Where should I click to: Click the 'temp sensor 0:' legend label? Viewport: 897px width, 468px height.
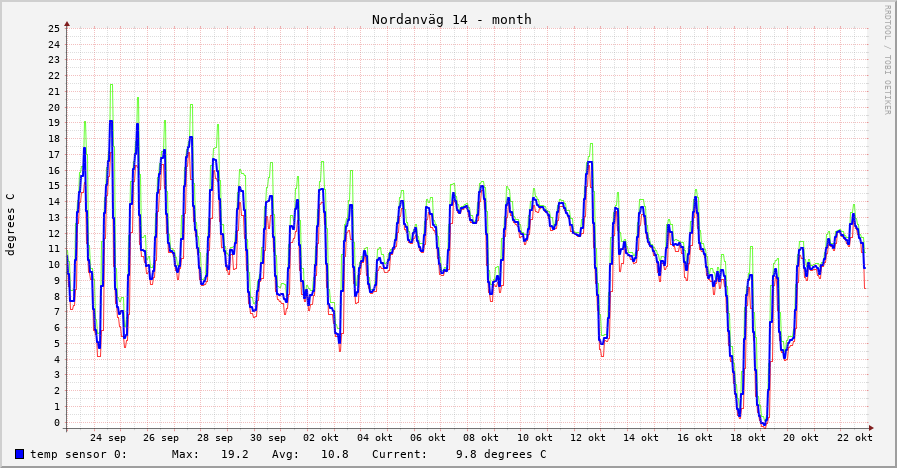[x=78, y=454]
